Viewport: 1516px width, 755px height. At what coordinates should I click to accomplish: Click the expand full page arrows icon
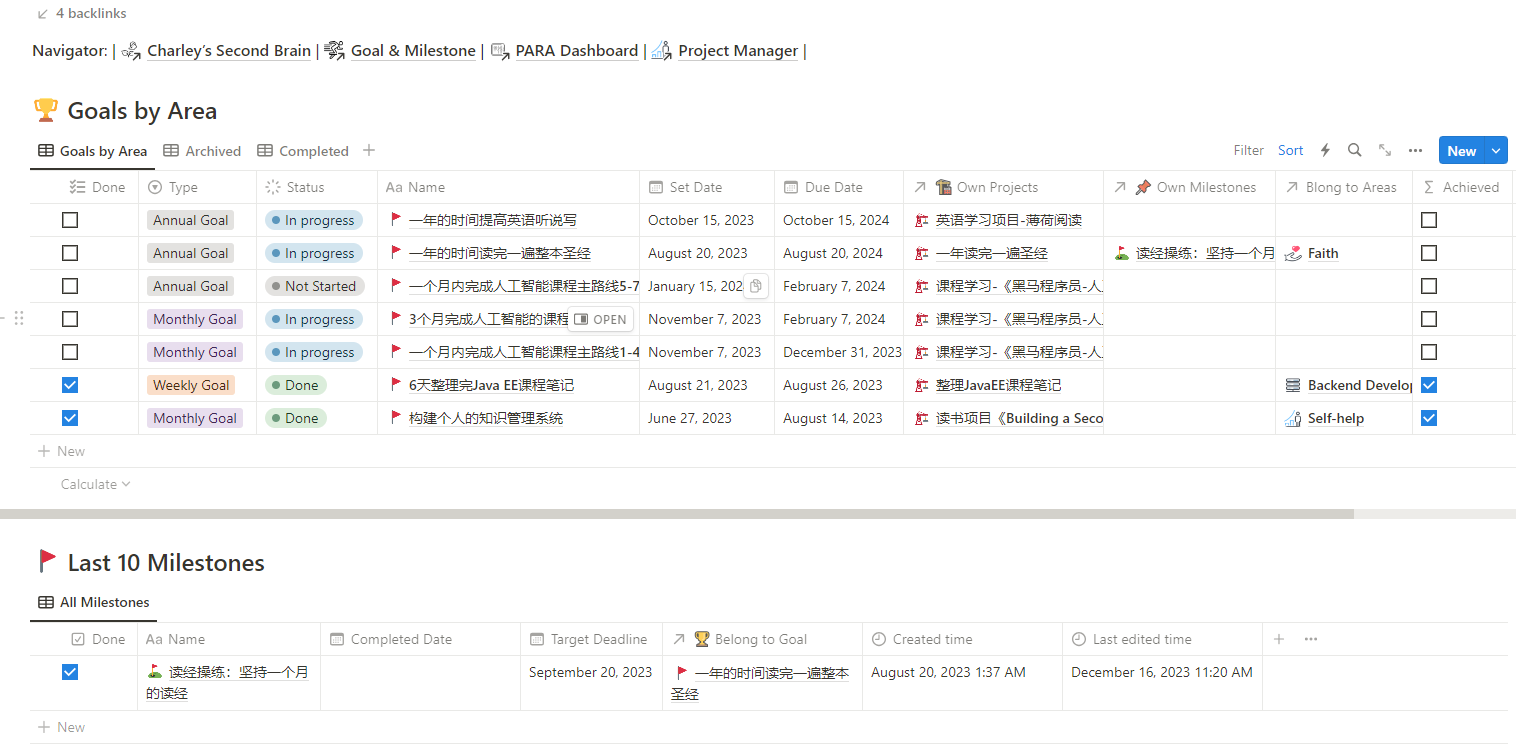[x=1385, y=150]
